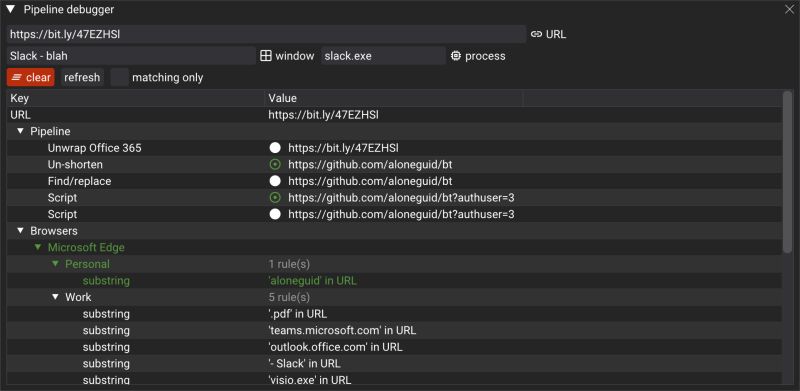800x391 pixels.
Task: Collapse the Personal profile node
Action: click(55, 264)
